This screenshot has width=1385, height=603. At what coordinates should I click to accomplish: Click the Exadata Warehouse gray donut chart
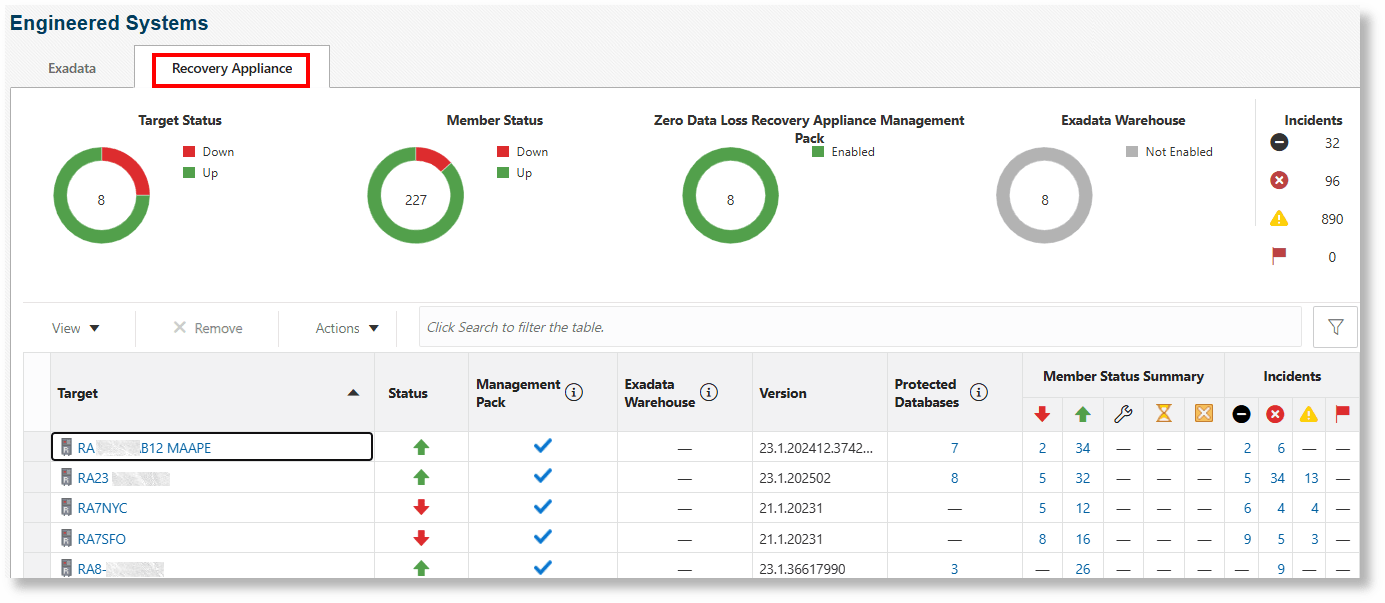[x=1045, y=196]
